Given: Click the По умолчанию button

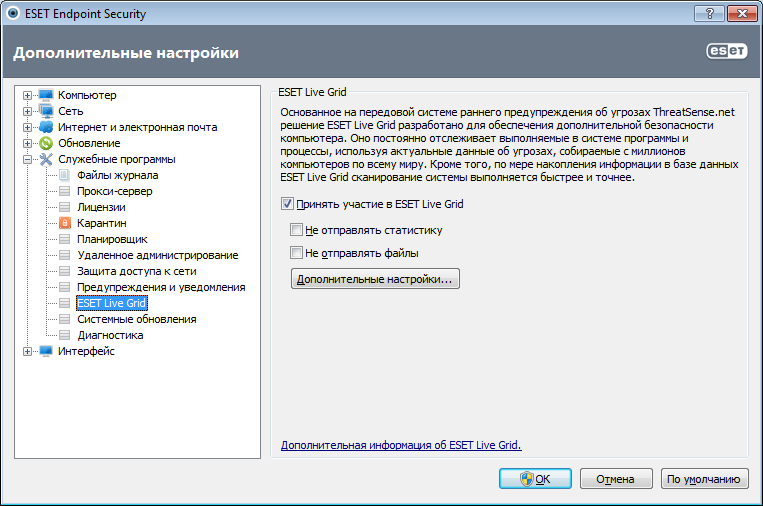Looking at the screenshot, I should point(705,479).
